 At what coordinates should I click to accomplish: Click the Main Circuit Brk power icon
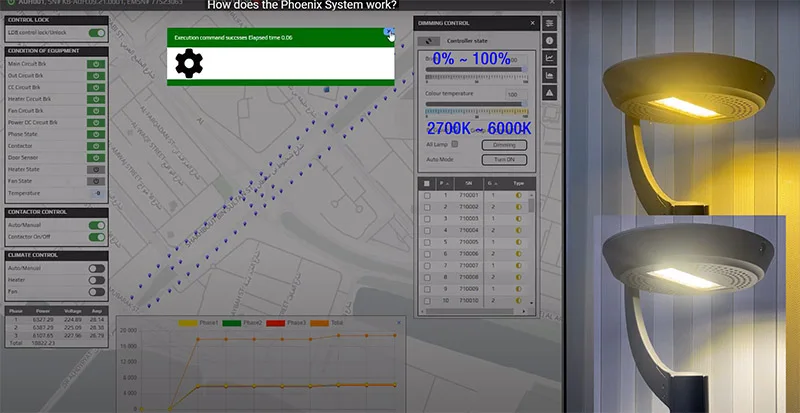coord(96,64)
